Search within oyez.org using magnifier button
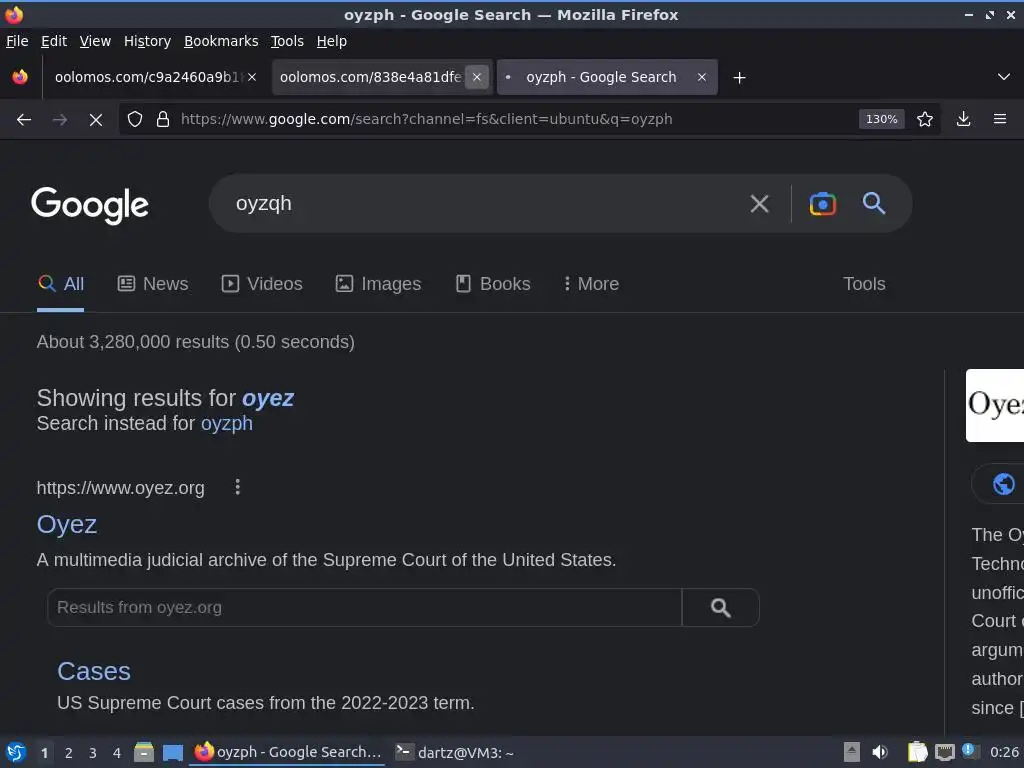Viewport: 1024px width, 768px height. [x=720, y=608]
